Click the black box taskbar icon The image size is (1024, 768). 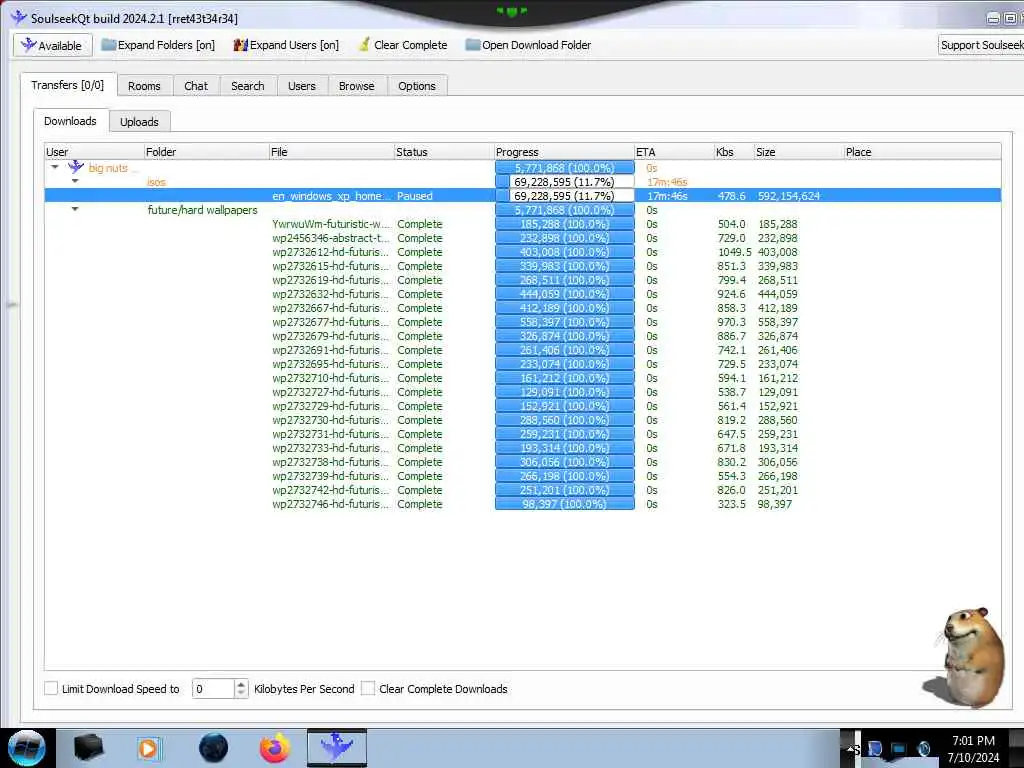pyautogui.click(x=89, y=748)
